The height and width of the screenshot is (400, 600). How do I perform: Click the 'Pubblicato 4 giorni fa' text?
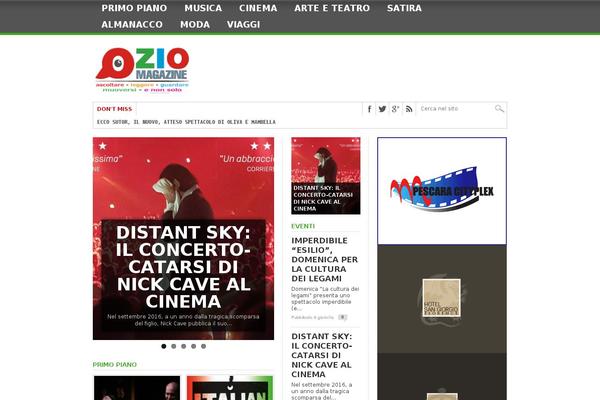[313, 318]
